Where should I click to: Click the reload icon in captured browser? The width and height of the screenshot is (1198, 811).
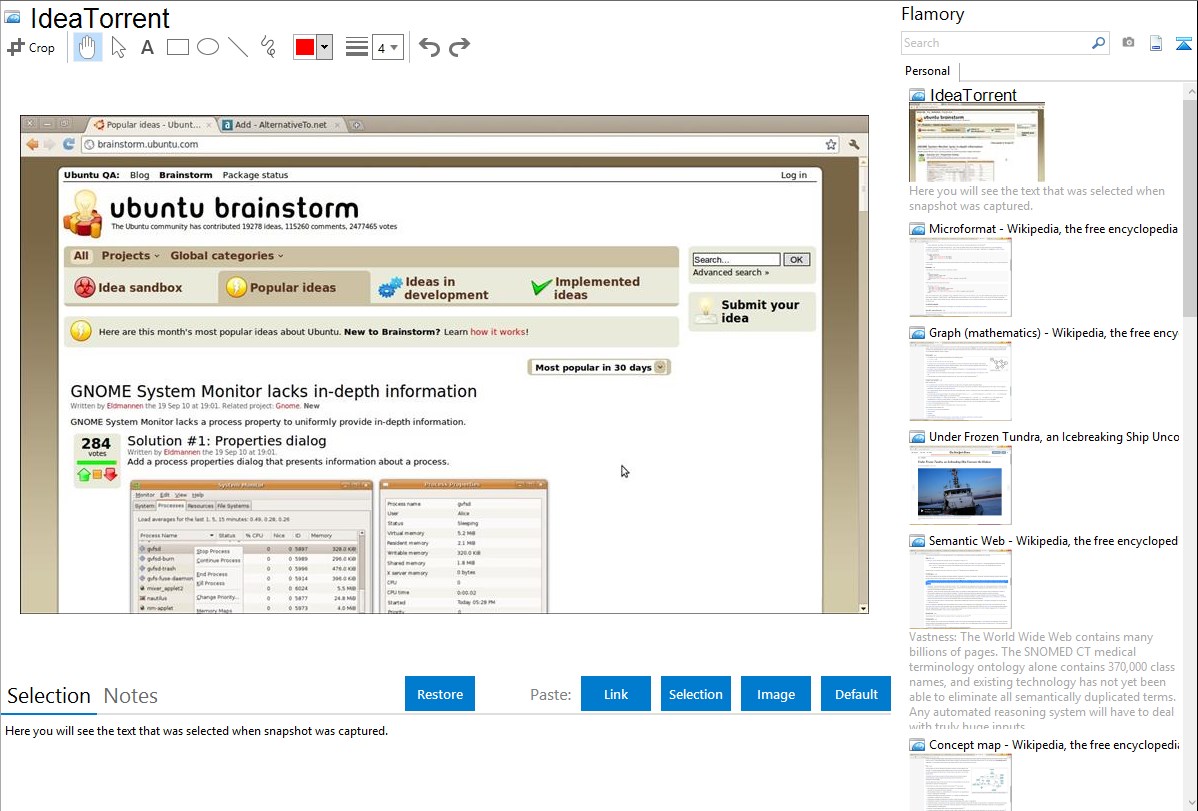(69, 144)
